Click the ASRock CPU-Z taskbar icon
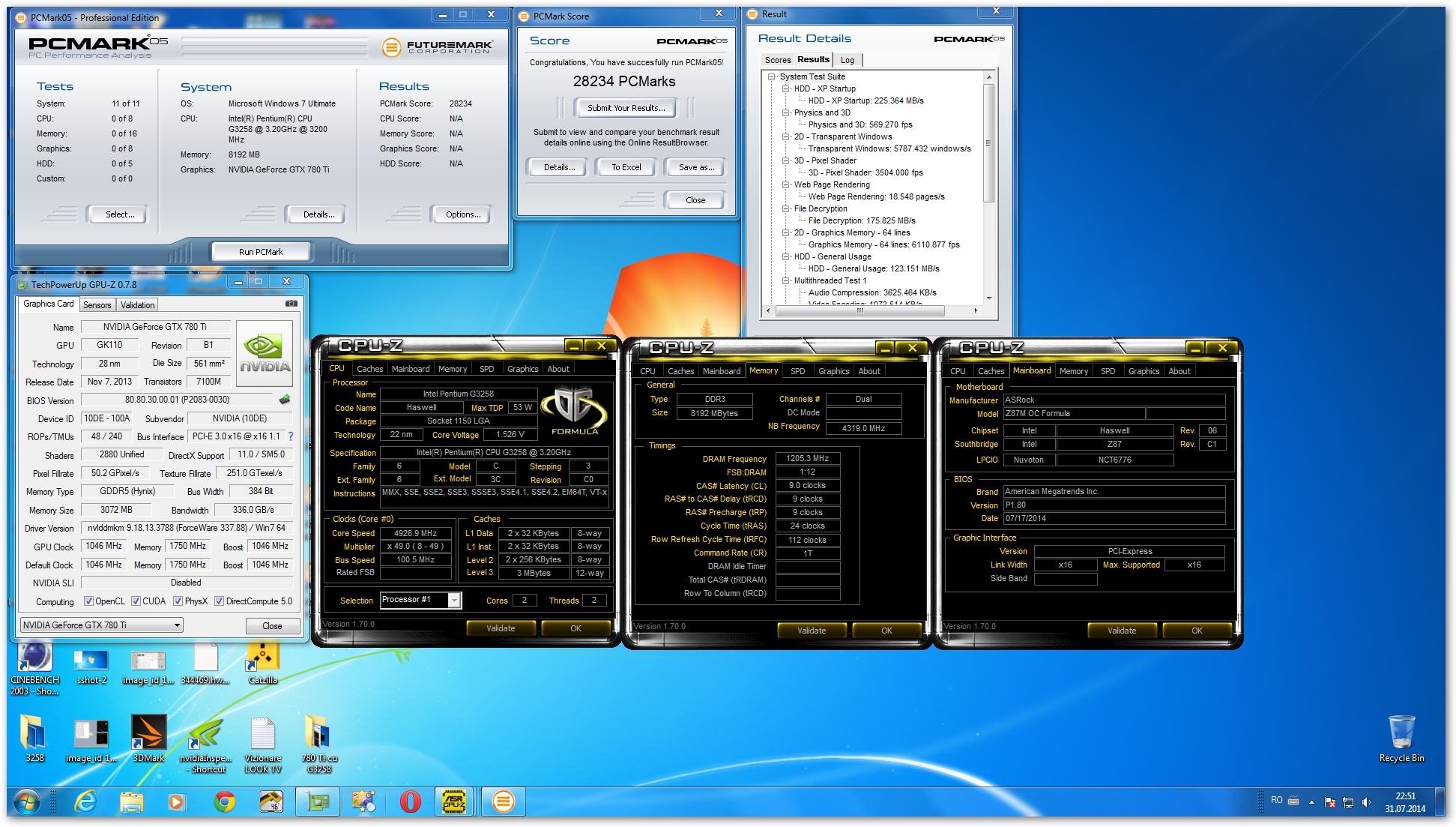 454,802
